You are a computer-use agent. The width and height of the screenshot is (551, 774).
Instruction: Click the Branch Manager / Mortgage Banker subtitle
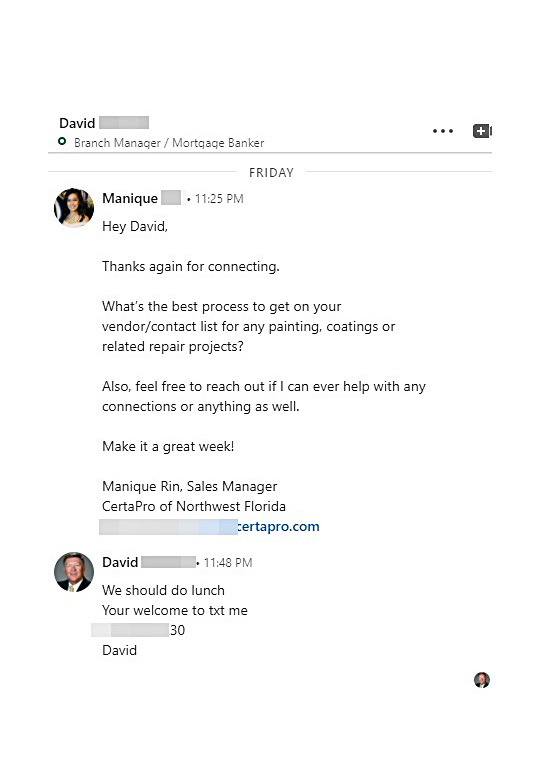169,143
